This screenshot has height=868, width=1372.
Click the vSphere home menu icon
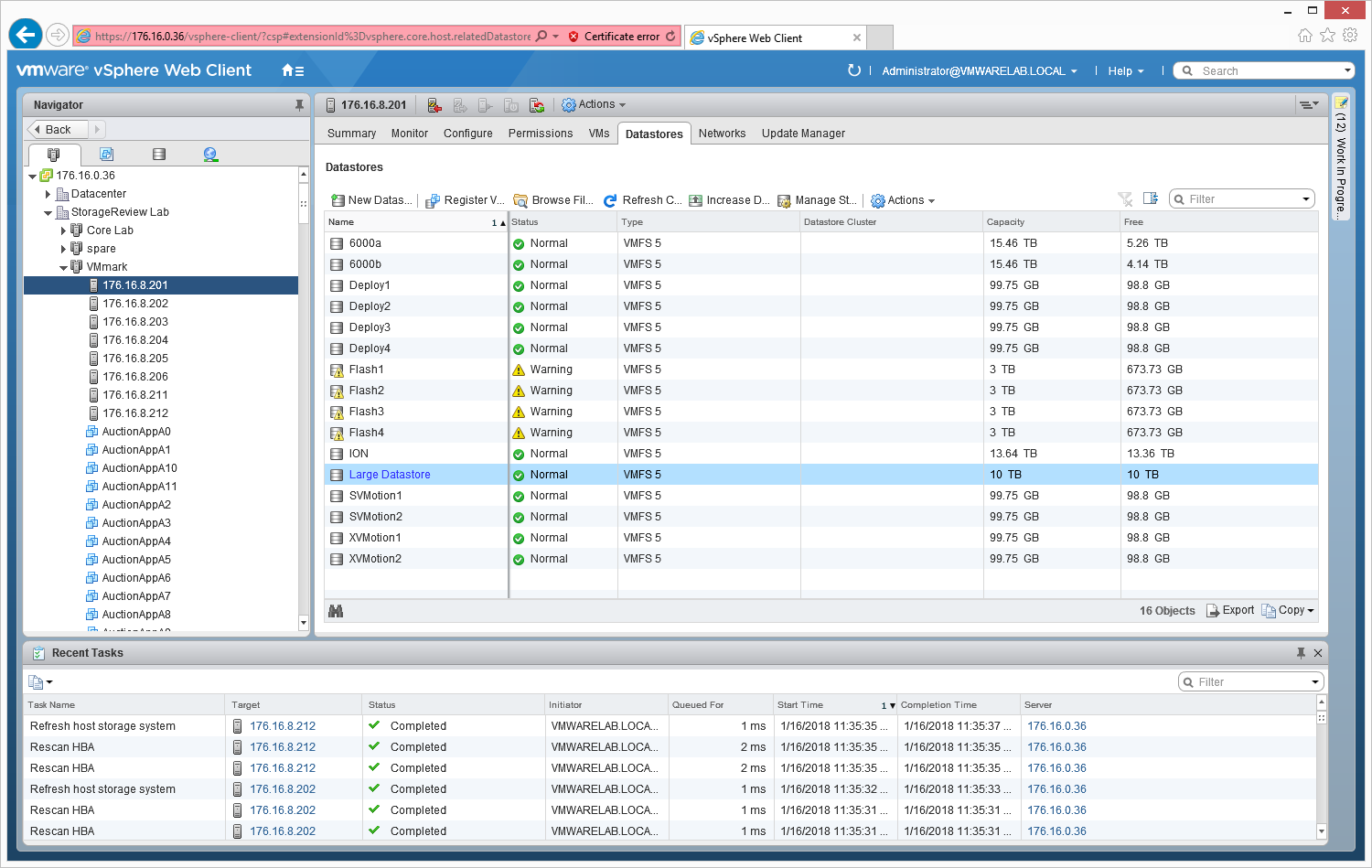[292, 70]
